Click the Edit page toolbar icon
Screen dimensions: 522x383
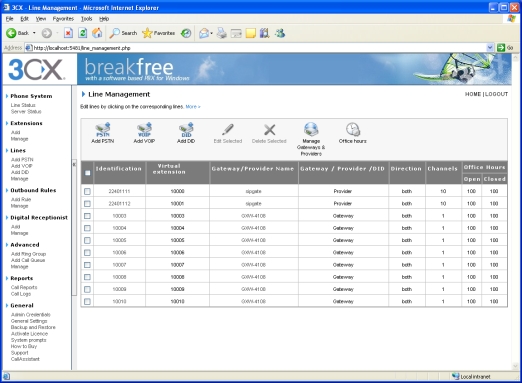[x=236, y=33]
